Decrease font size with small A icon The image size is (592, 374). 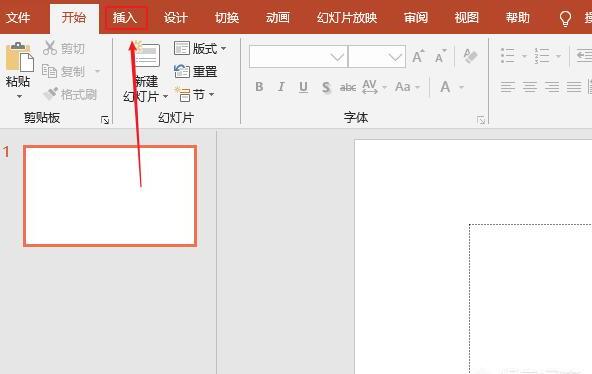[x=440, y=57]
